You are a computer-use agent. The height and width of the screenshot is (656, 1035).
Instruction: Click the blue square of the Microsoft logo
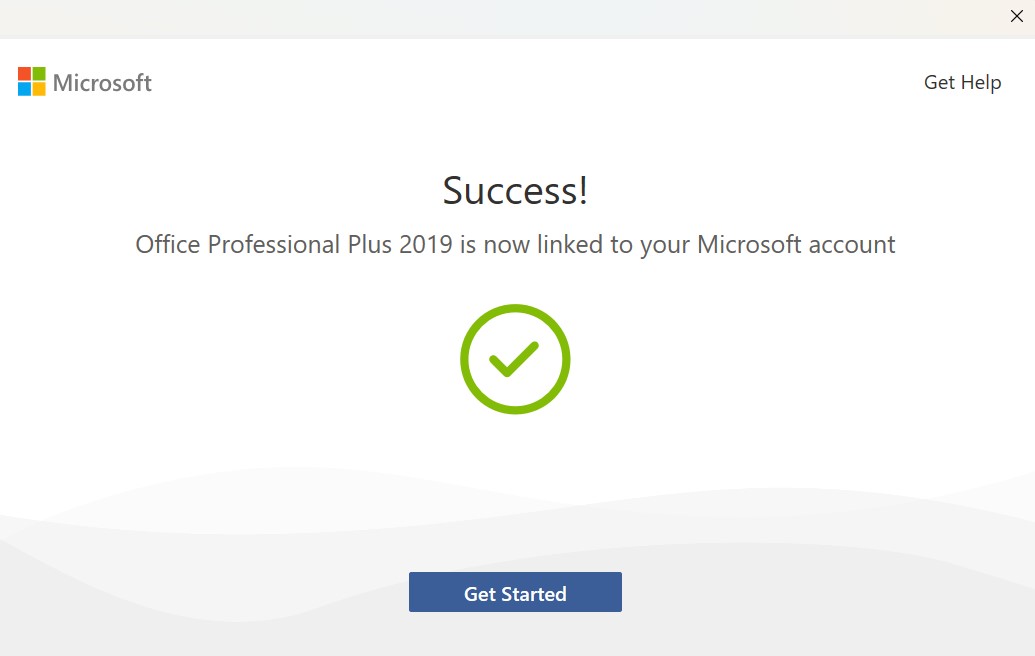24,89
